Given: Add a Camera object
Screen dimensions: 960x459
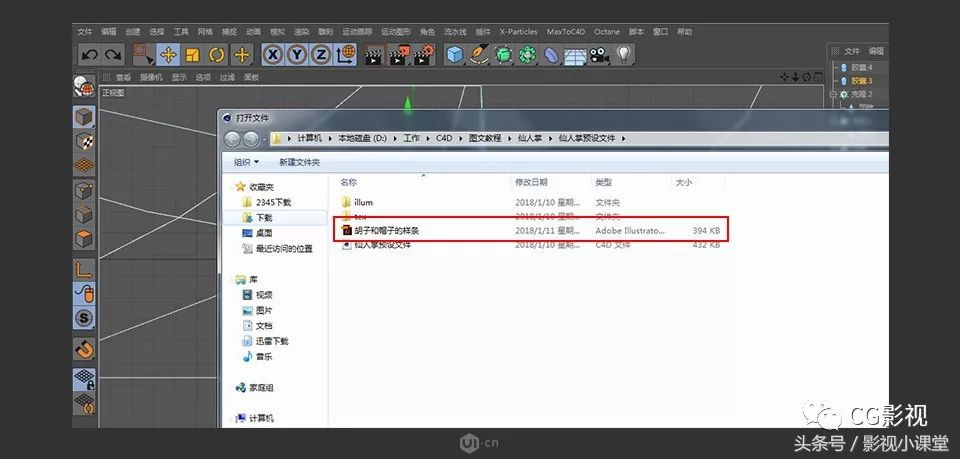Looking at the screenshot, I should coord(599,56).
